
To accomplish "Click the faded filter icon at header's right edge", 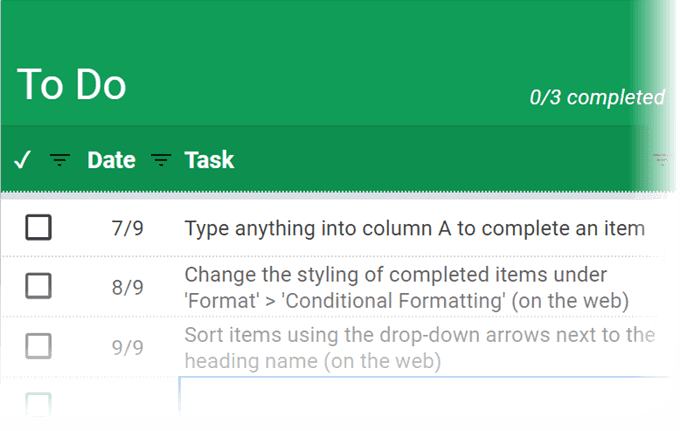I will [661, 160].
